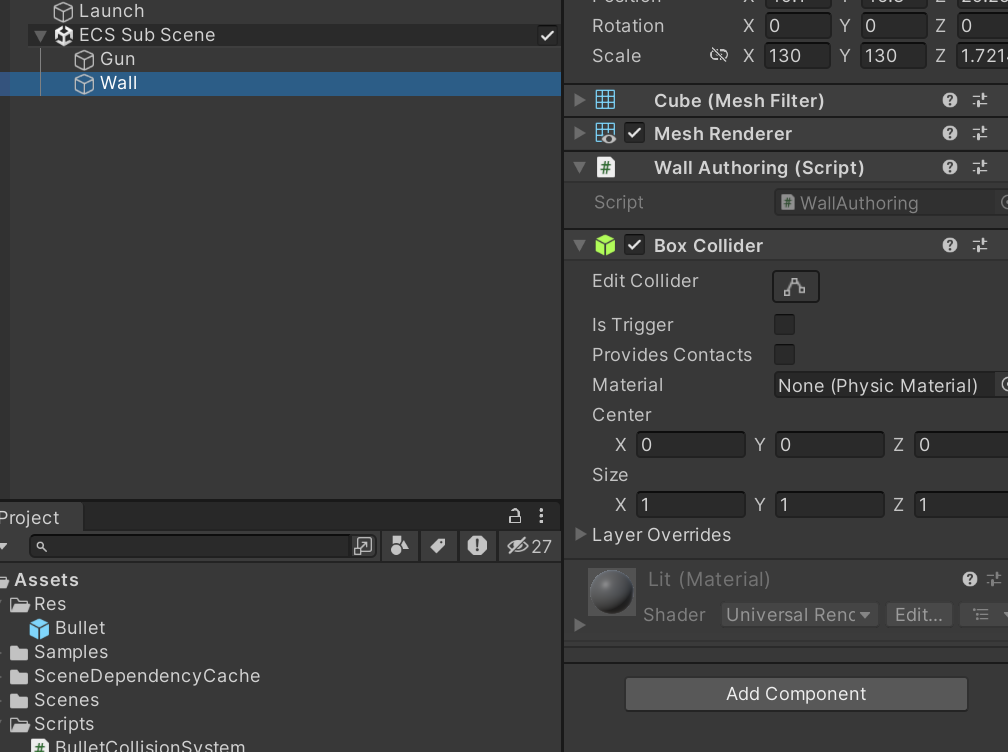Disable the Mesh Renderer checkbox
Viewport: 1008px width, 752px height.
pyautogui.click(x=634, y=133)
